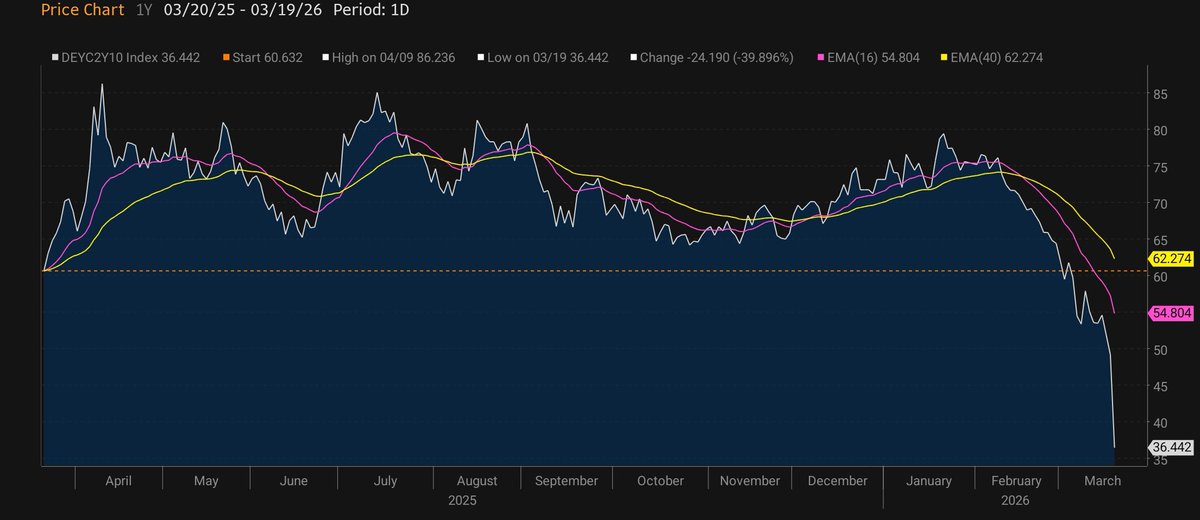
Task: Click the February x-axis label
Action: click(x=1014, y=480)
